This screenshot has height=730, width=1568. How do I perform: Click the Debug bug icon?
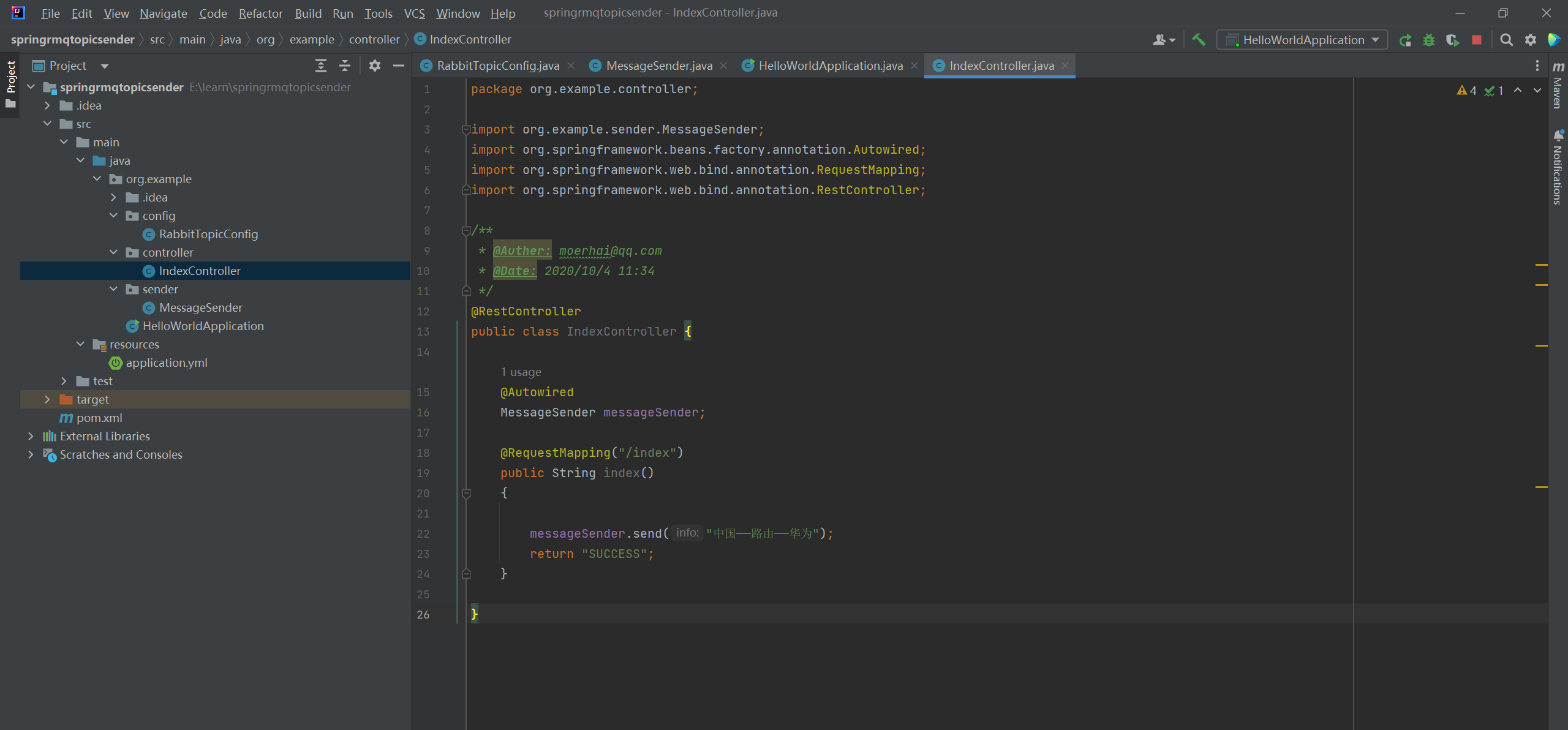click(1429, 40)
